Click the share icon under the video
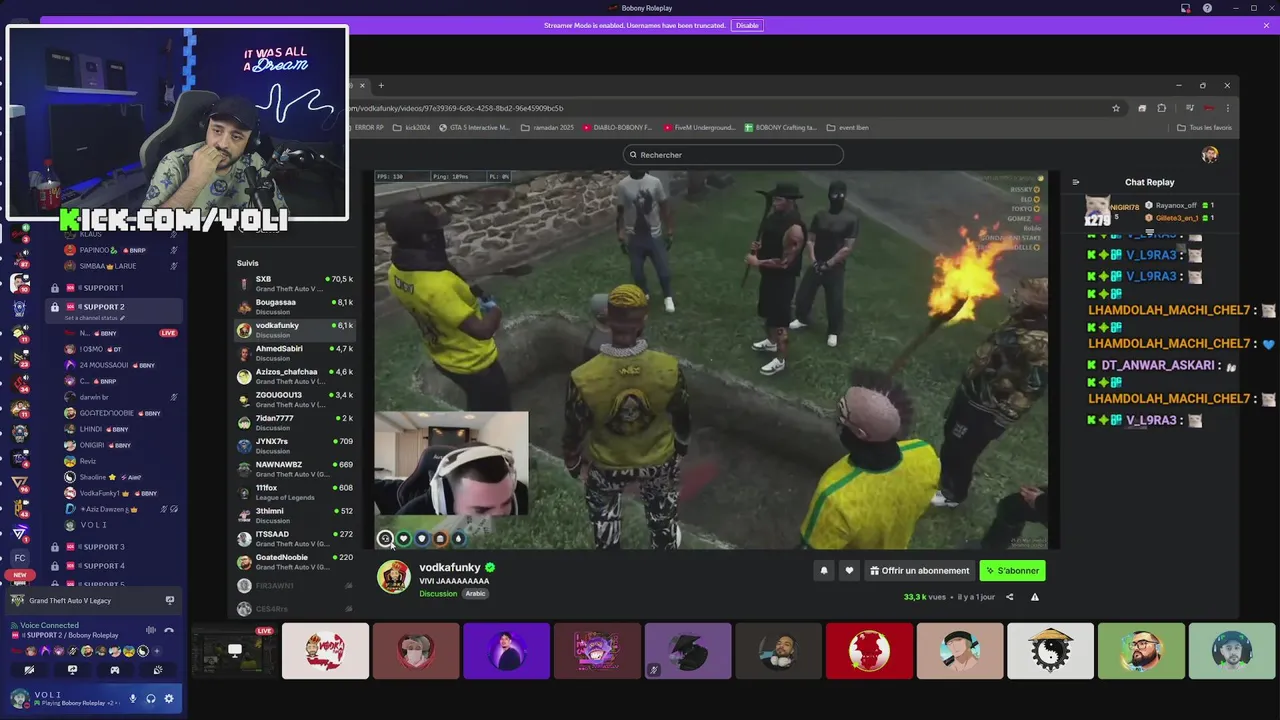Image resolution: width=1280 pixels, height=720 pixels. [1009, 597]
